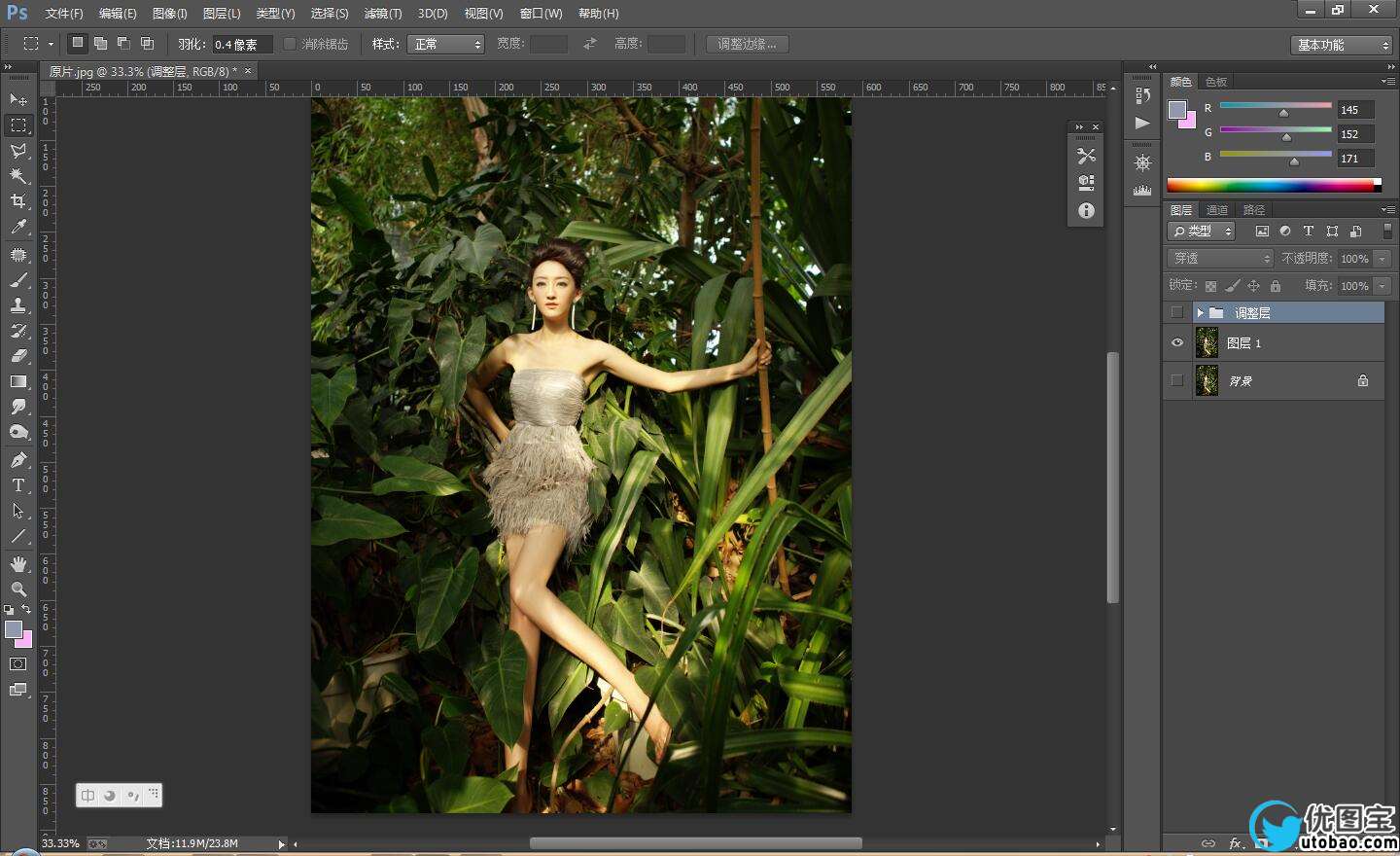This screenshot has height=856, width=1400.
Task: Toggle visibility of 调整层 group
Action: click(1177, 312)
